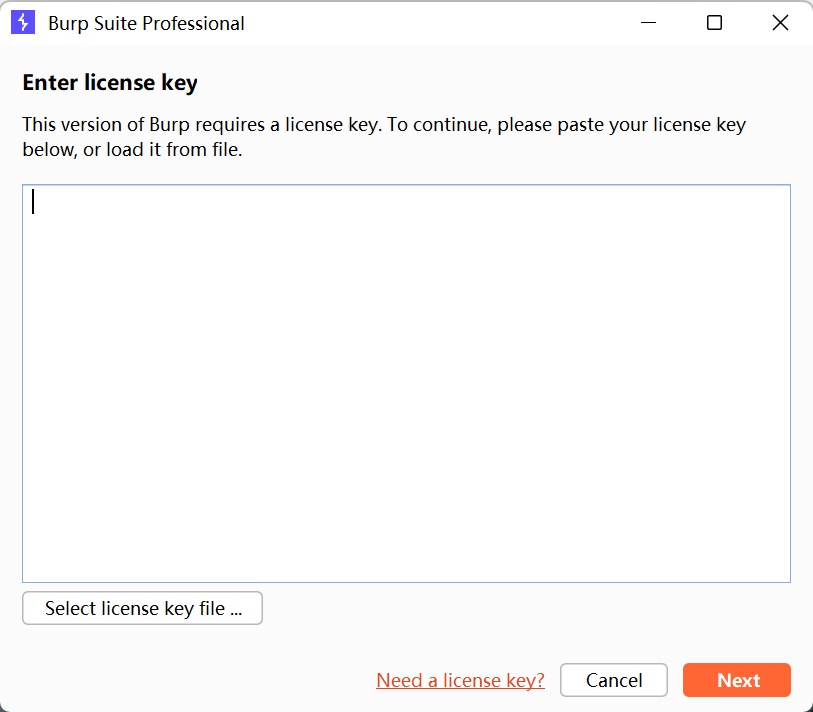Click the square maximize icon
Image resolution: width=813 pixels, height=712 pixels.
(x=714, y=23)
